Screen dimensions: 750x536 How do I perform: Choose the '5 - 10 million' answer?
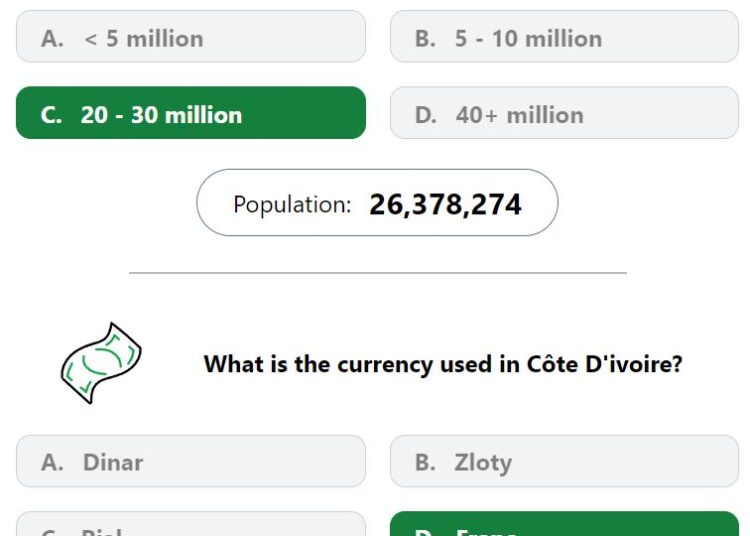(564, 37)
